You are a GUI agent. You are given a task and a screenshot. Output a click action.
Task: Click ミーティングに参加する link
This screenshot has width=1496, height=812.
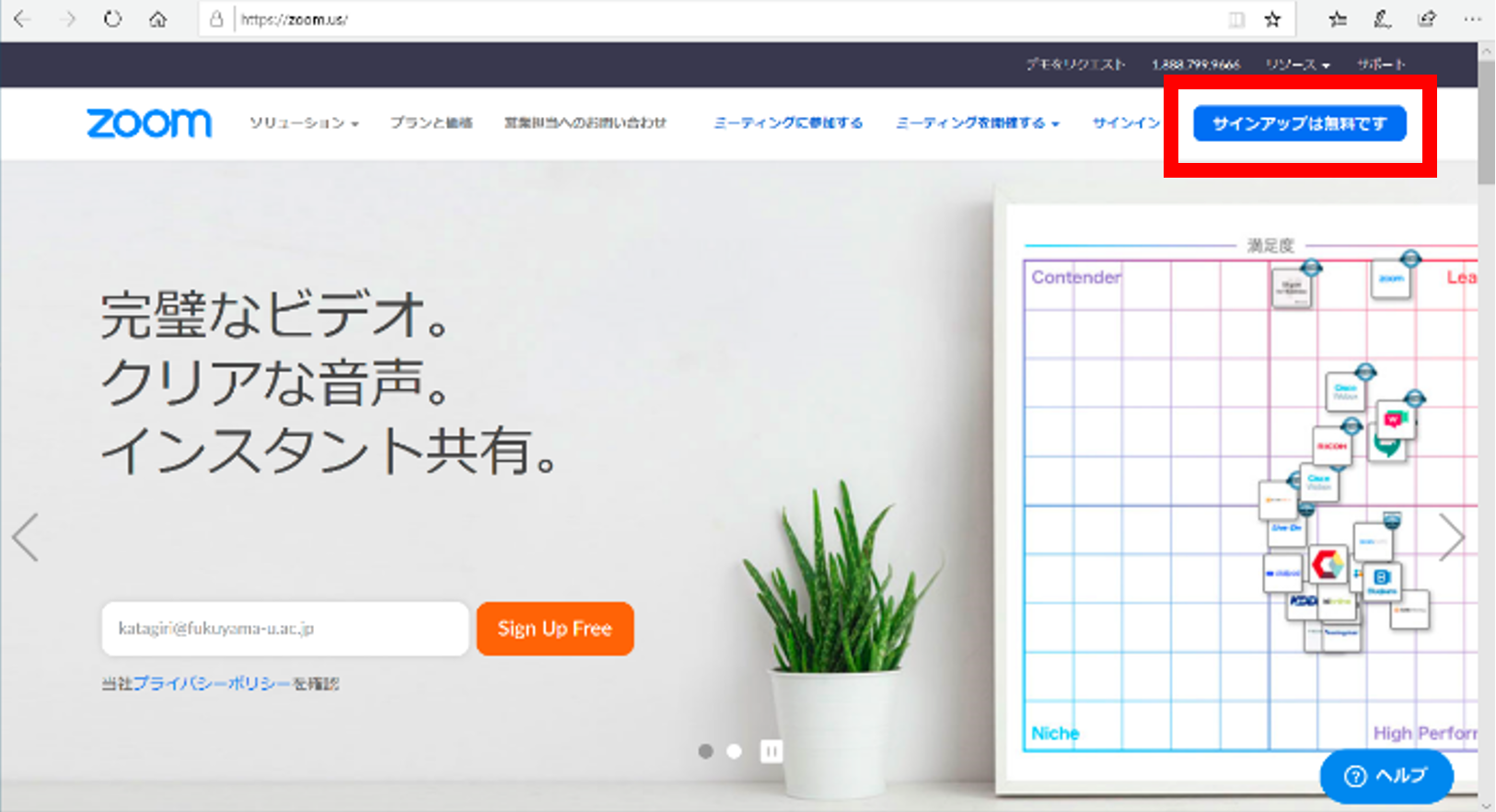point(788,122)
